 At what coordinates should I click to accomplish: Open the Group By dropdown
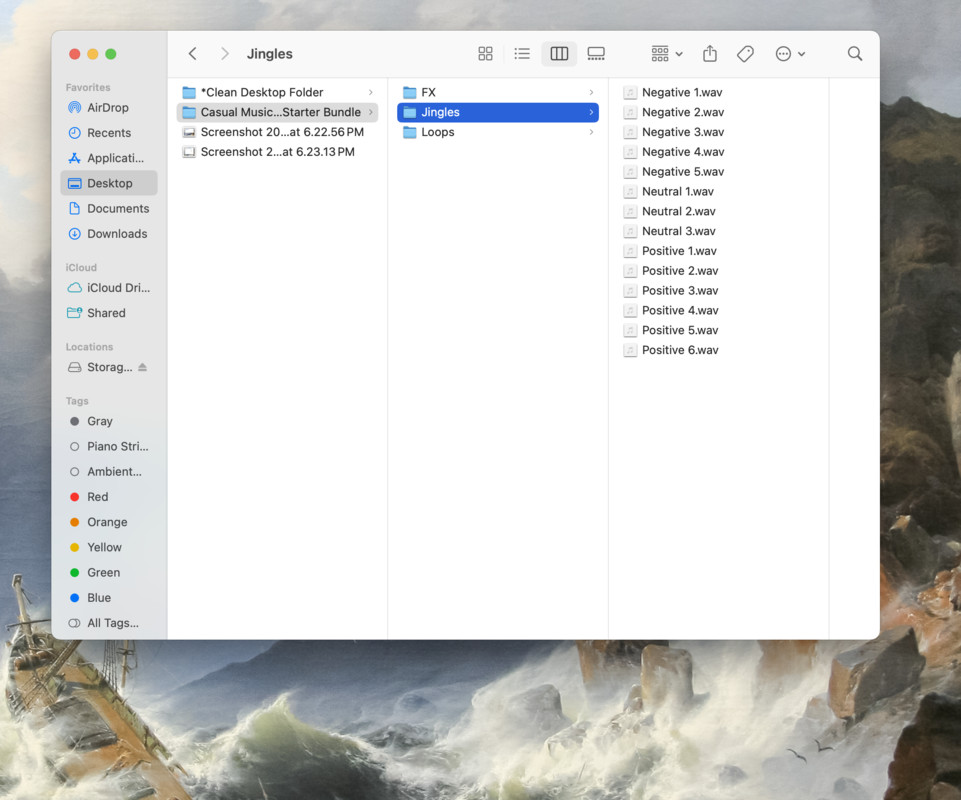(667, 54)
